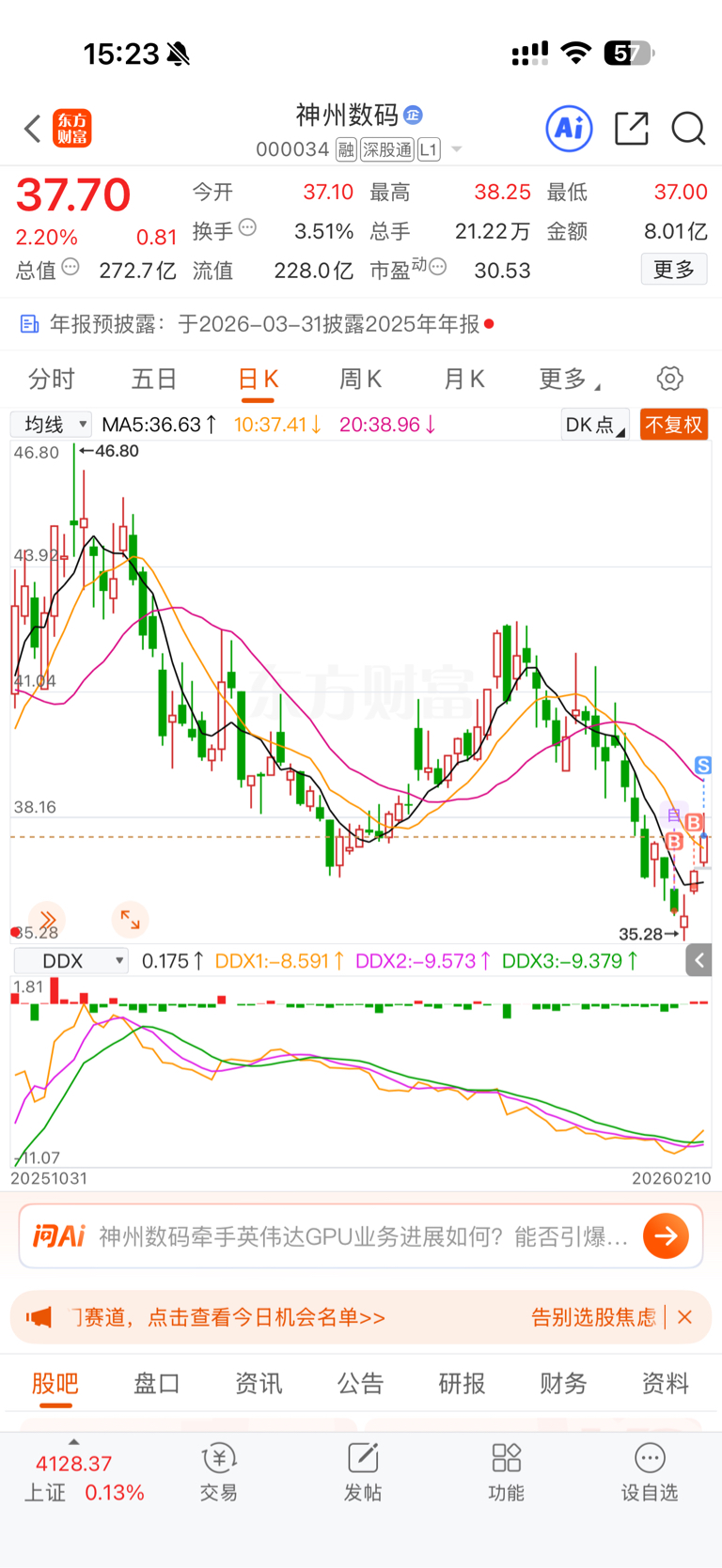Tap the info icon next to 总值
This screenshot has width=722, height=1568.
tap(71, 268)
